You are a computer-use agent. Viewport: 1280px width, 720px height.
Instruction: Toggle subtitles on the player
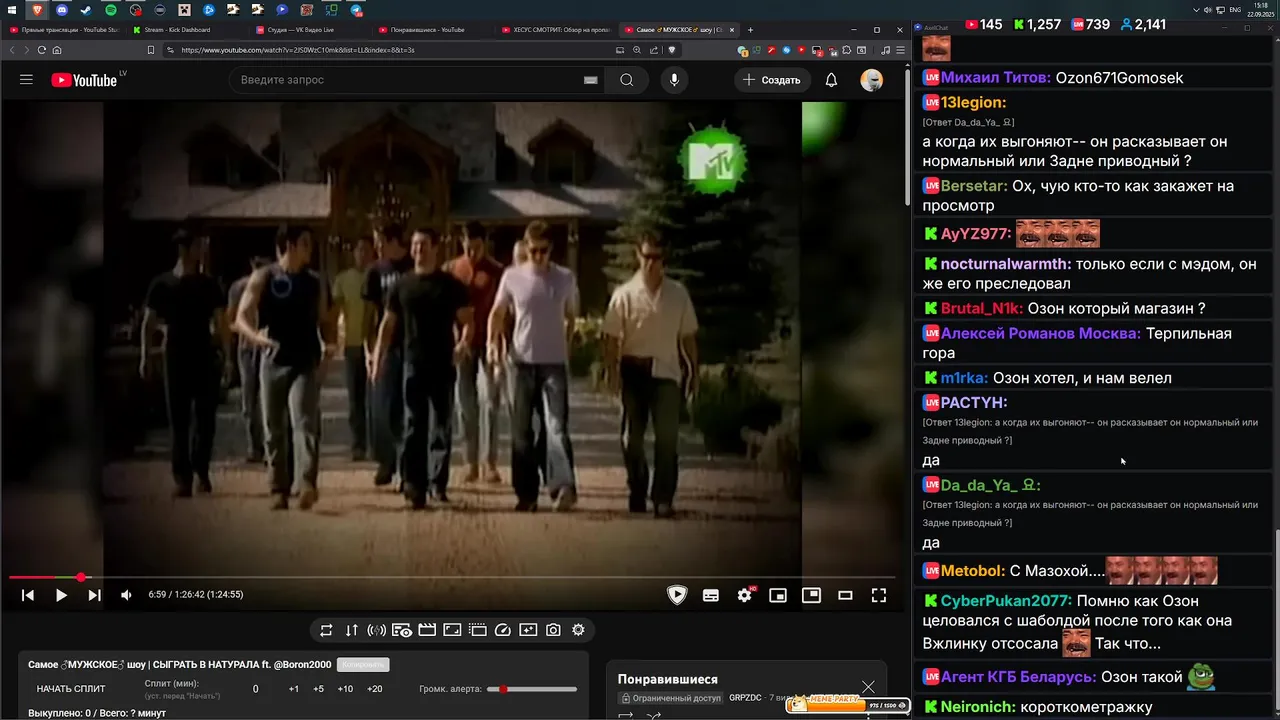pyautogui.click(x=711, y=595)
